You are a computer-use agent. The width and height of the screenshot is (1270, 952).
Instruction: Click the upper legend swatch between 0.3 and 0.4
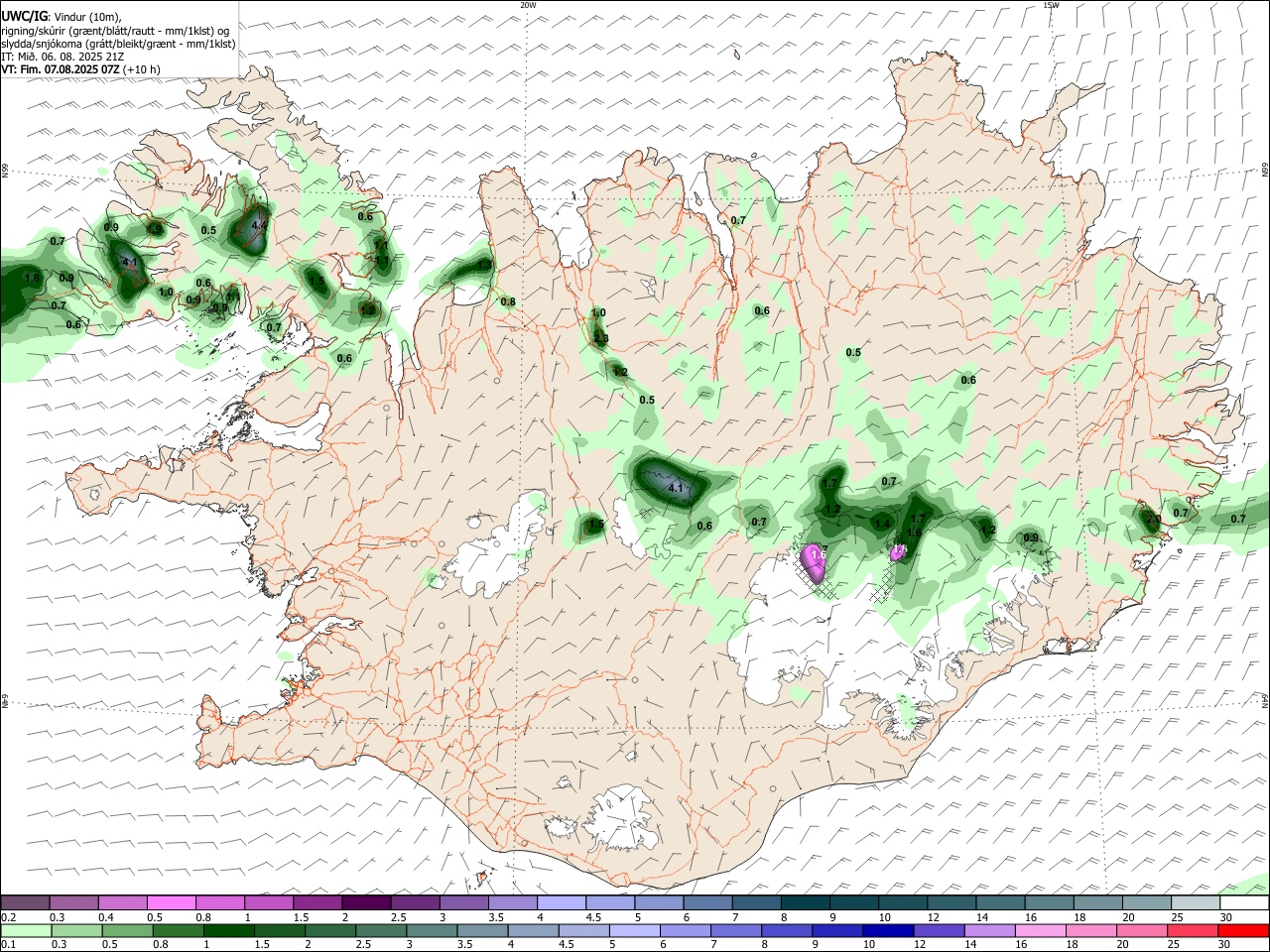[74, 902]
